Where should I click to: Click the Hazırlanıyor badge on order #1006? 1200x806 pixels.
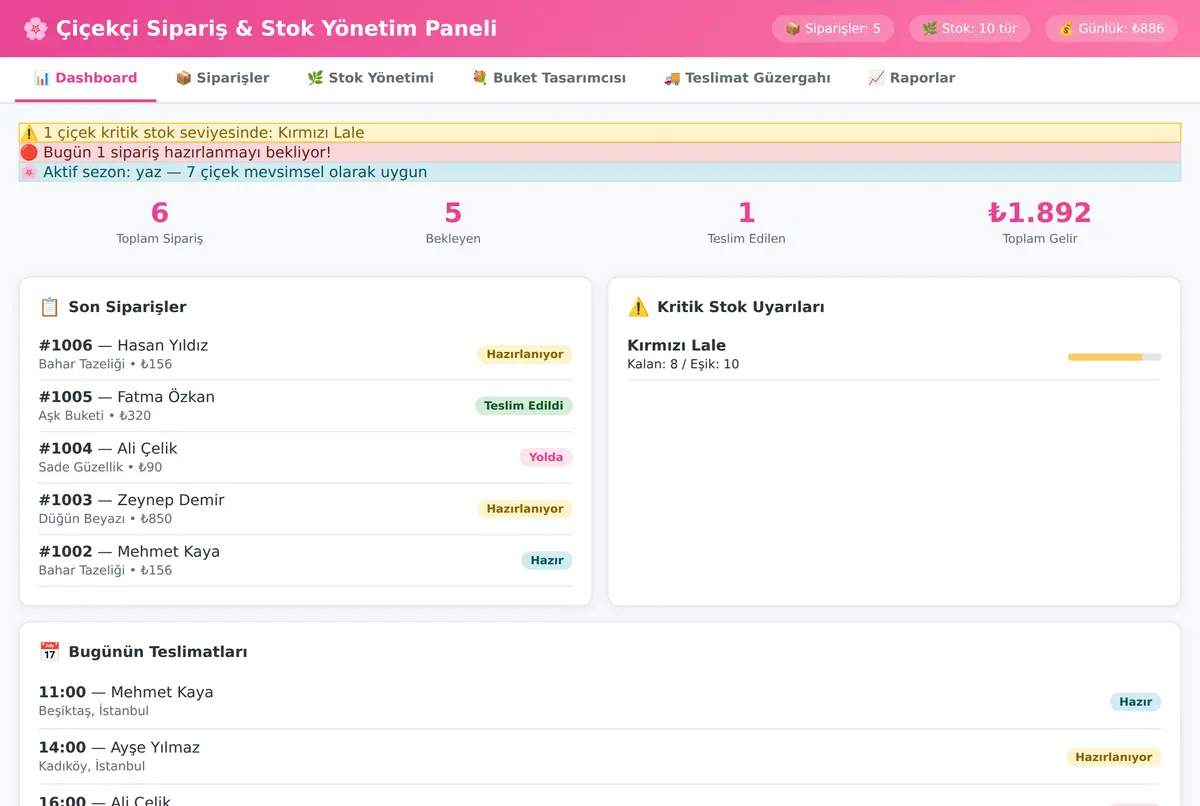(x=525, y=354)
